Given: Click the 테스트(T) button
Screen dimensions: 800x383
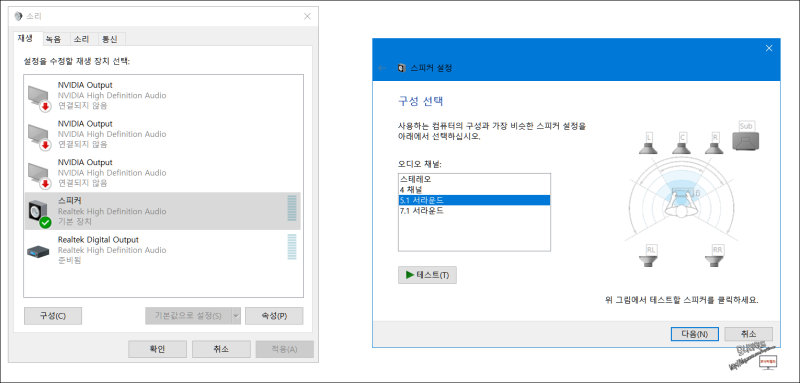Looking at the screenshot, I should [x=427, y=275].
